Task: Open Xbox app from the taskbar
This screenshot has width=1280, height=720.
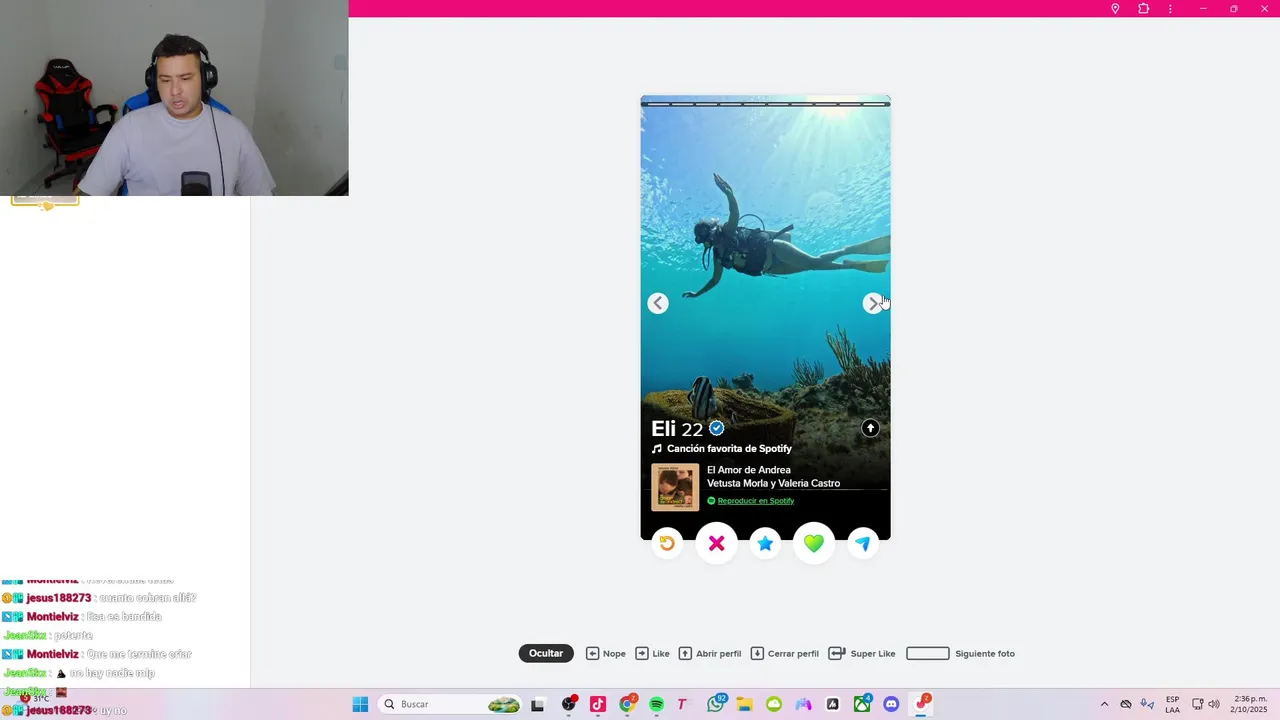Action: pos(862,704)
